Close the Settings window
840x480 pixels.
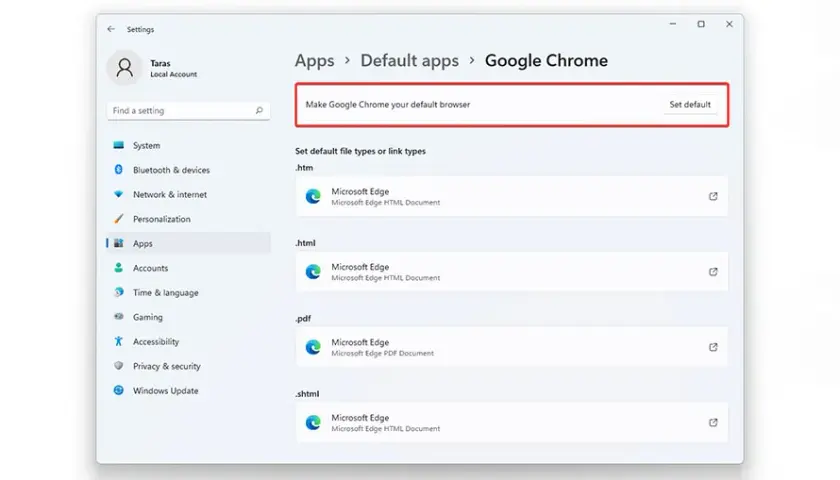coord(729,24)
